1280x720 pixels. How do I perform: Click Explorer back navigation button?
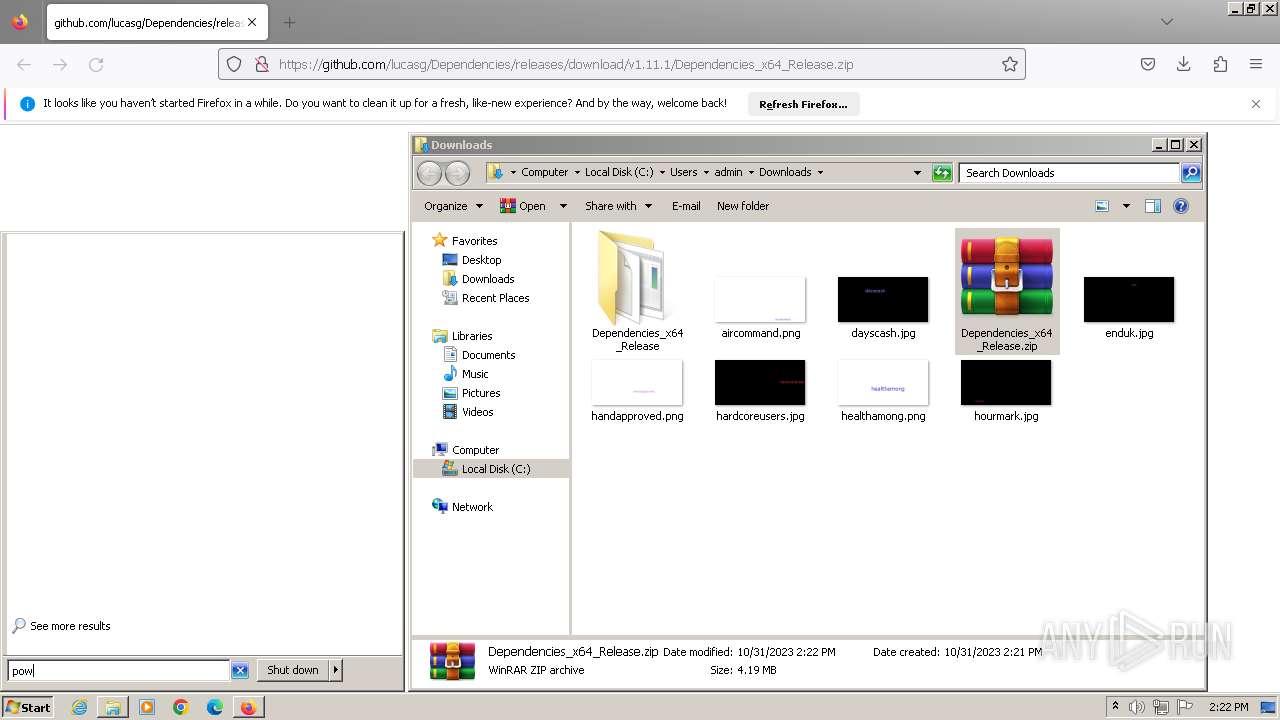click(x=429, y=173)
